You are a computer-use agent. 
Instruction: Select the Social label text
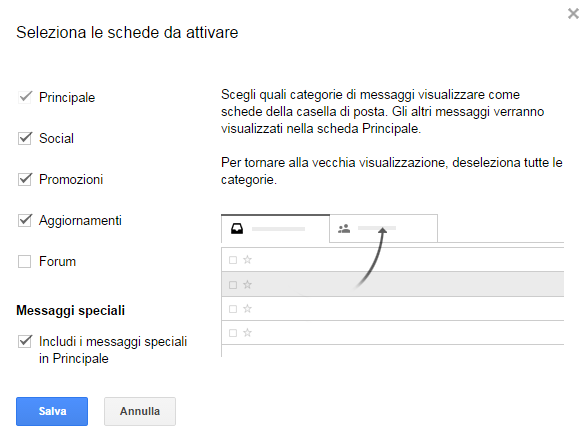56,138
